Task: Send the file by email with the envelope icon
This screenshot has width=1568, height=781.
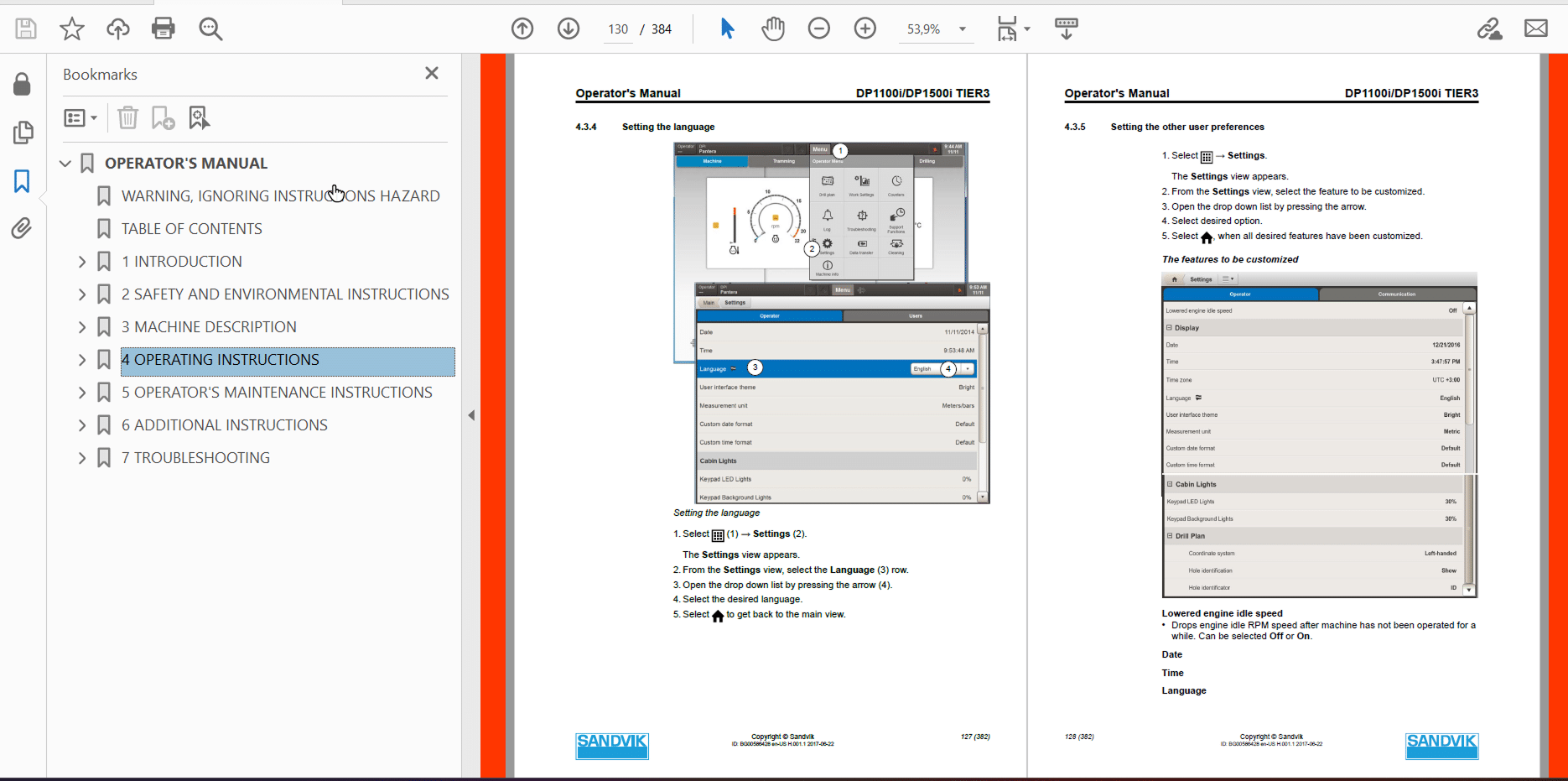Action: (1536, 29)
